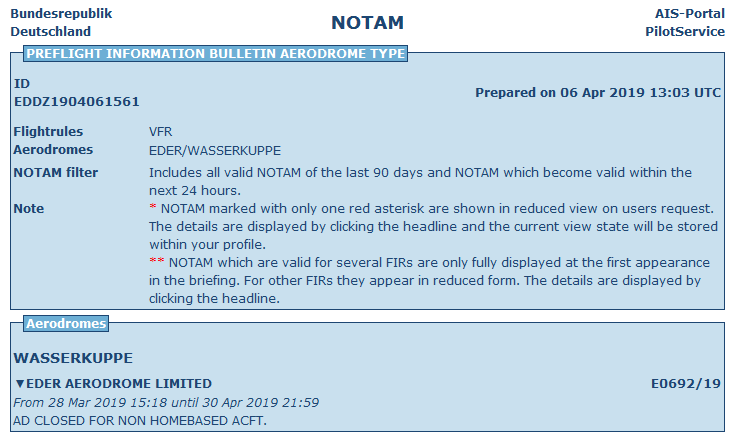Select the Aerodromes section legend label
This screenshot has height=441, width=731.
(x=66, y=324)
